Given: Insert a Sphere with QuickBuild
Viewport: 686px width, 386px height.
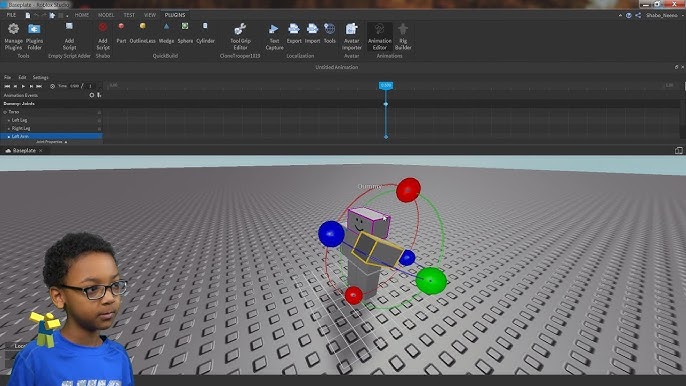Looking at the screenshot, I should pyautogui.click(x=185, y=33).
